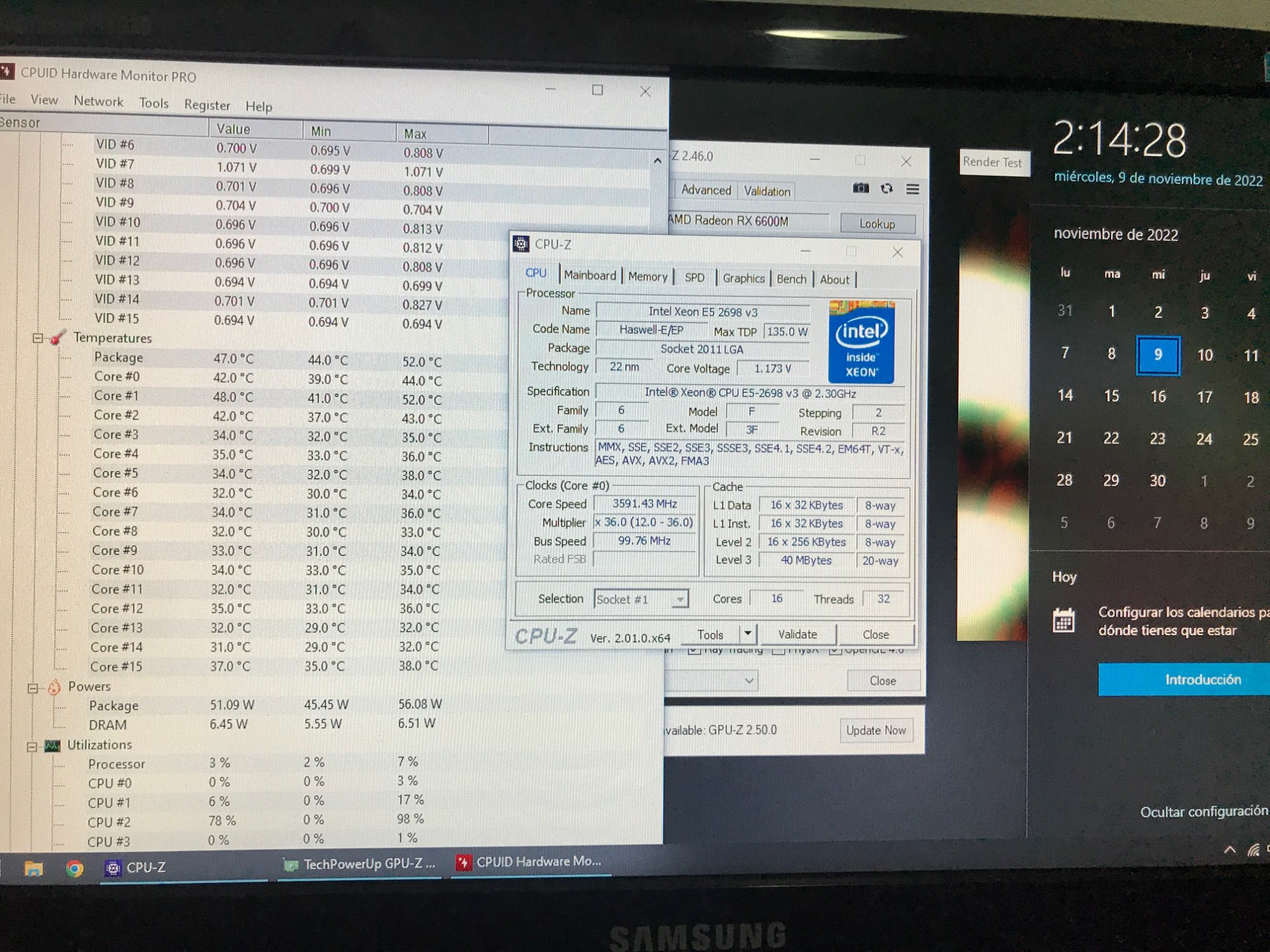
Task: Open the Register menu in Hardware Monitor
Action: (207, 105)
